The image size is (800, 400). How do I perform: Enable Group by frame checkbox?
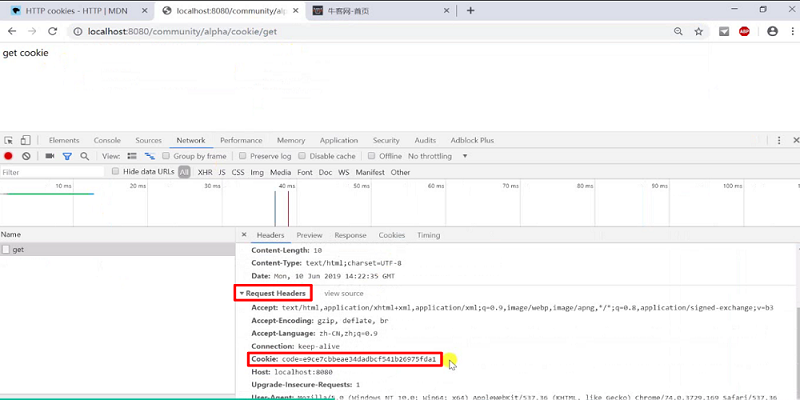pyautogui.click(x=166, y=156)
